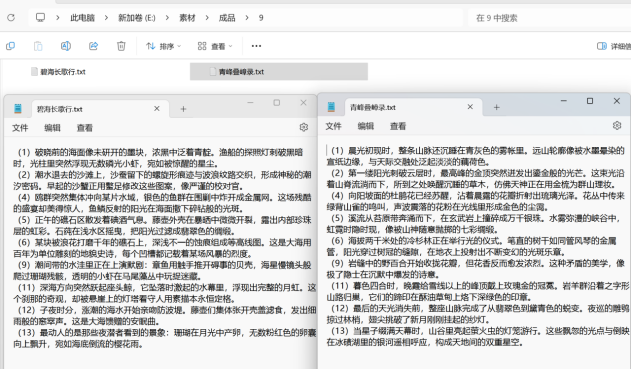The width and height of the screenshot is (631, 369).
Task: Open settings gear in 碧海长歌行 Notepad
Action: [304, 128]
